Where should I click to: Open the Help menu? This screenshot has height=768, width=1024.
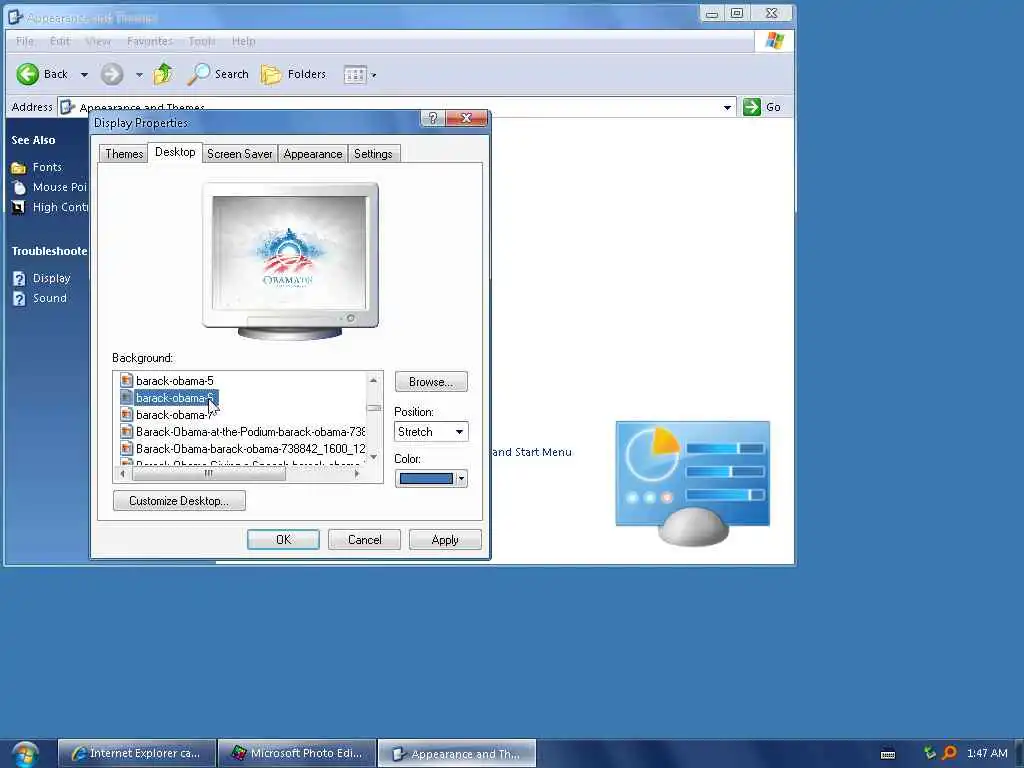244,41
